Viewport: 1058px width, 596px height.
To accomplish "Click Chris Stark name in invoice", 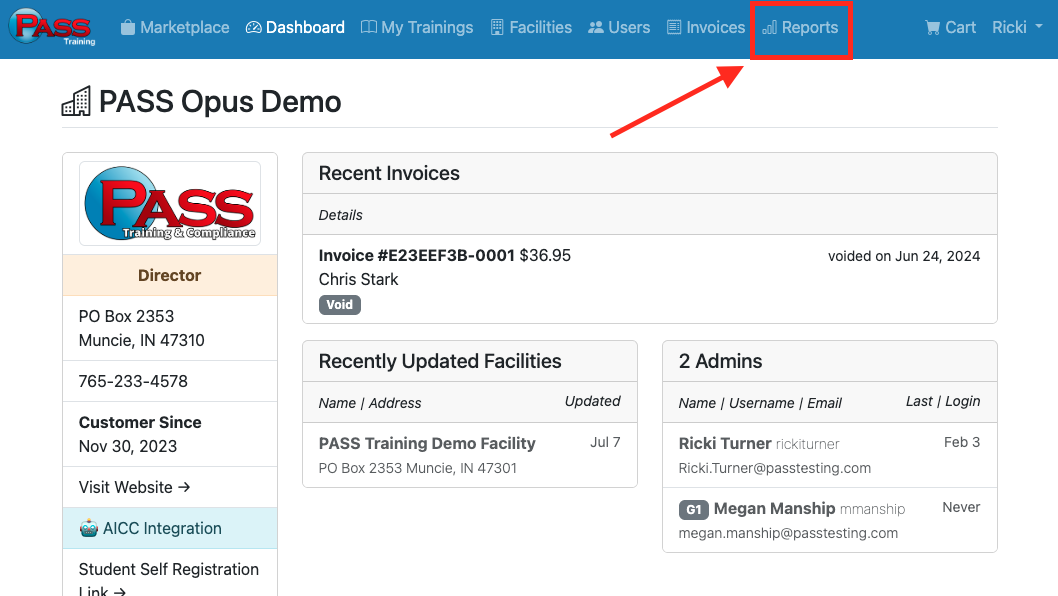I will [358, 279].
